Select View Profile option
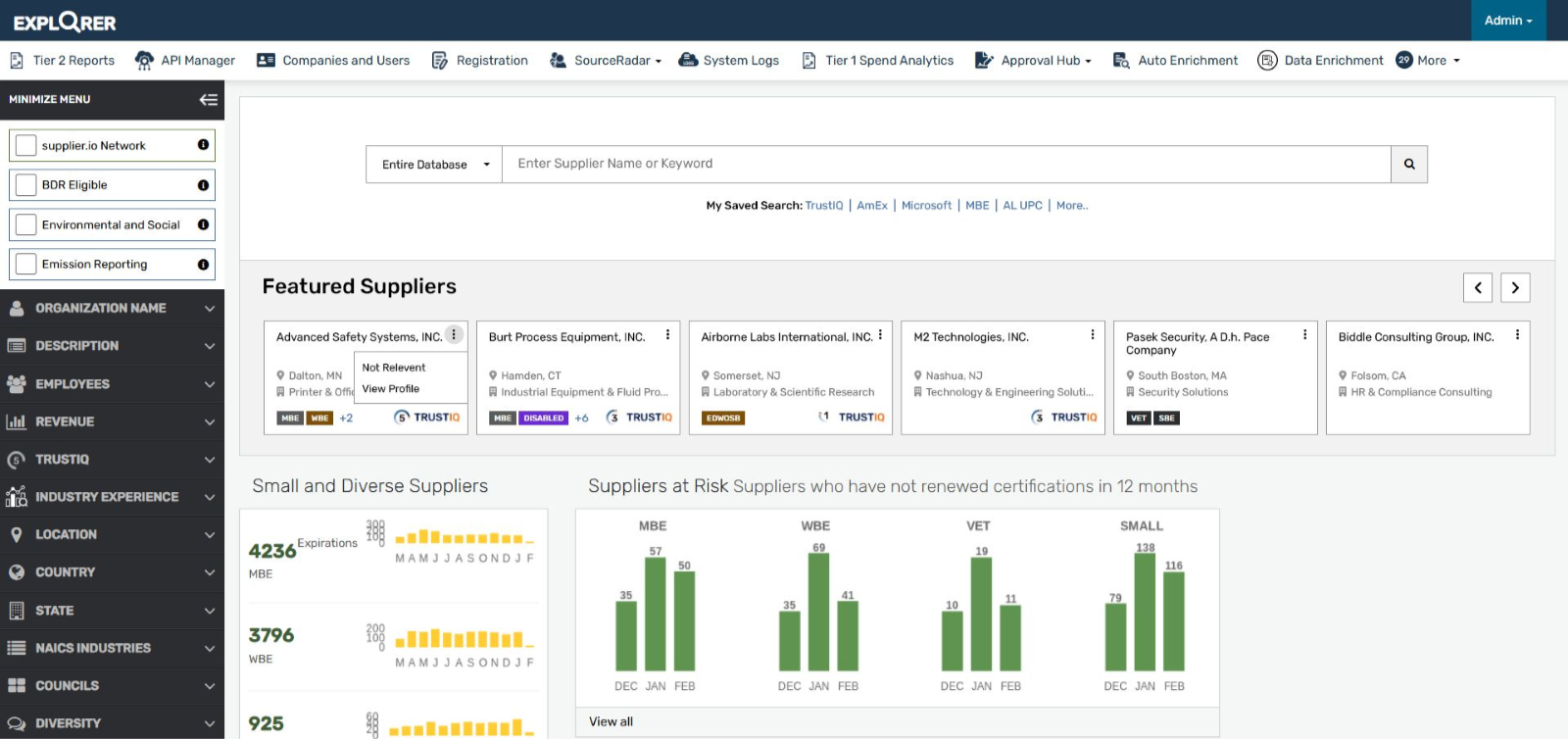The width and height of the screenshot is (1568, 739). pyautogui.click(x=391, y=389)
